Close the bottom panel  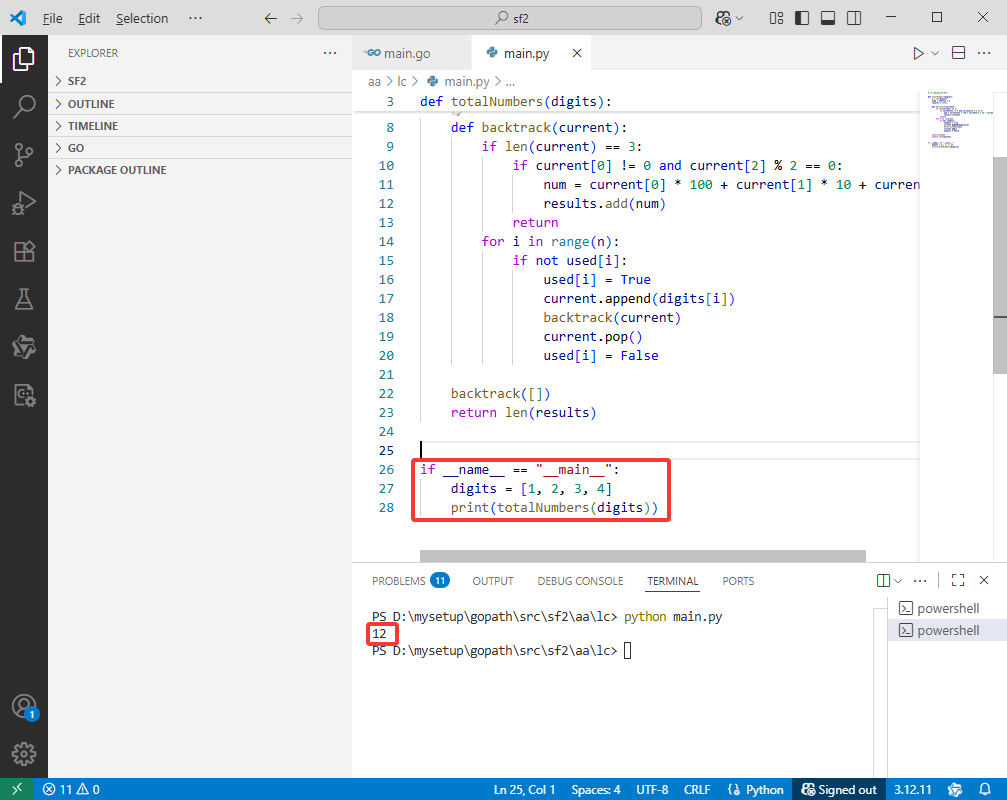pyautogui.click(x=984, y=580)
